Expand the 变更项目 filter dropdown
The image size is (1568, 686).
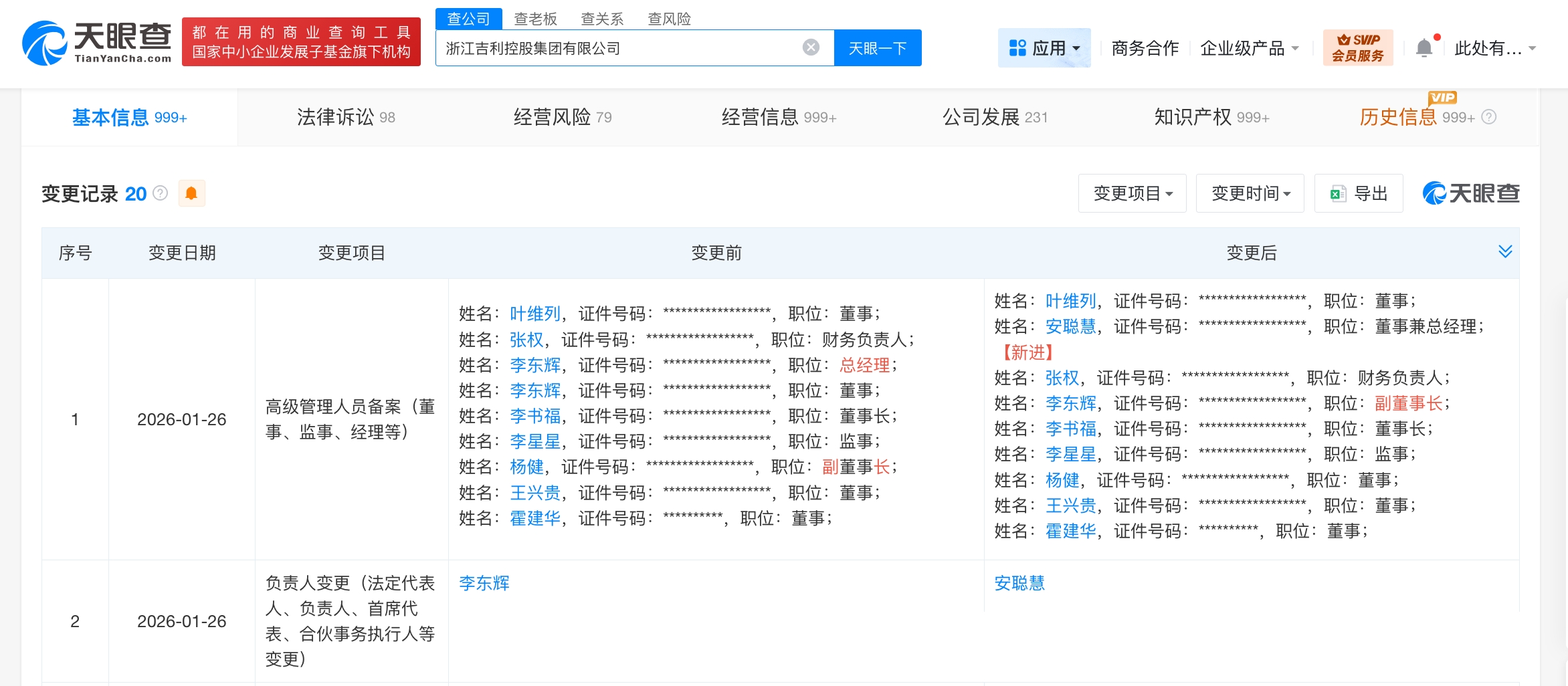tap(1132, 194)
